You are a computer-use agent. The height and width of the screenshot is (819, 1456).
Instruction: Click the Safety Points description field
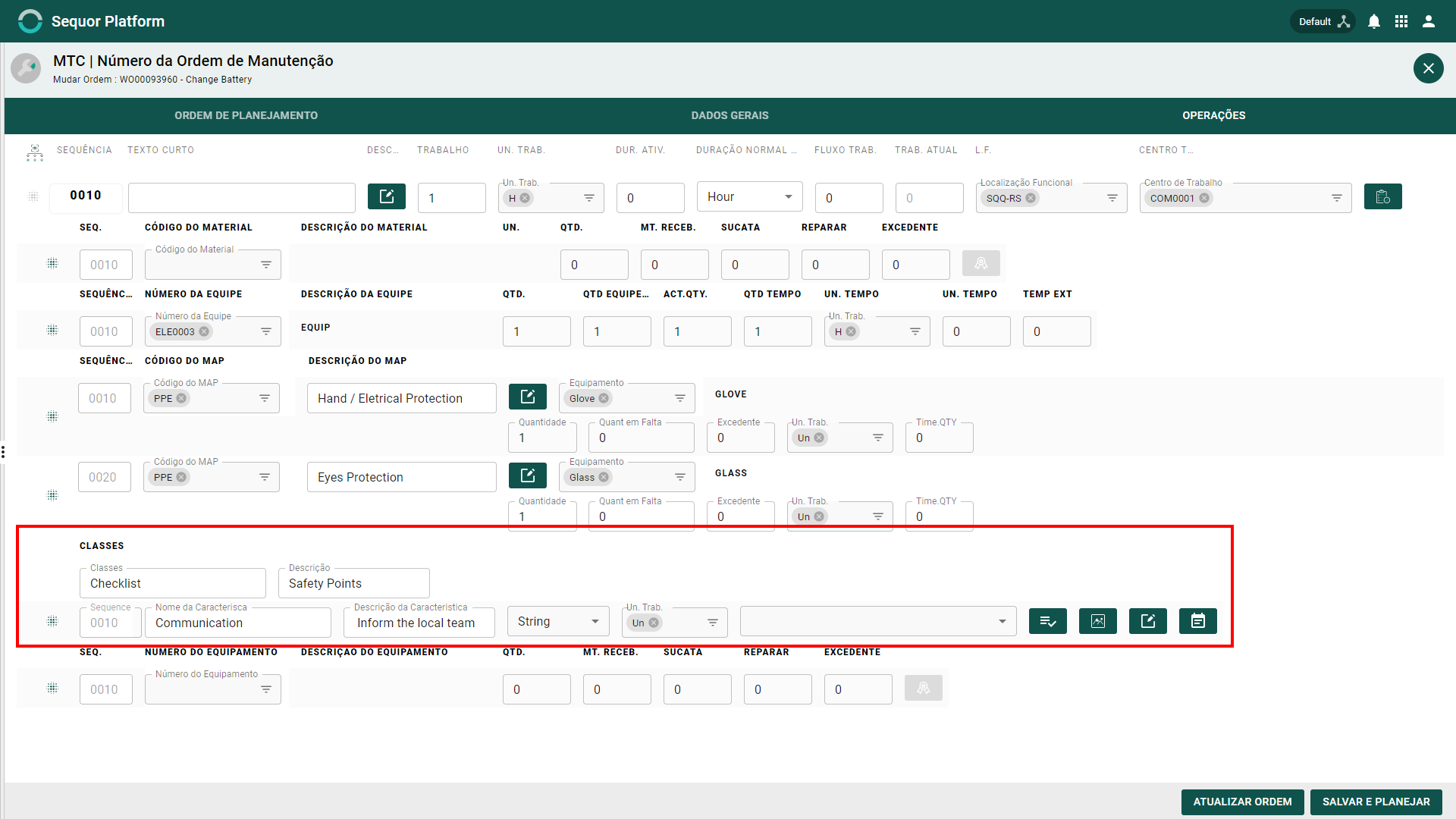tap(354, 583)
